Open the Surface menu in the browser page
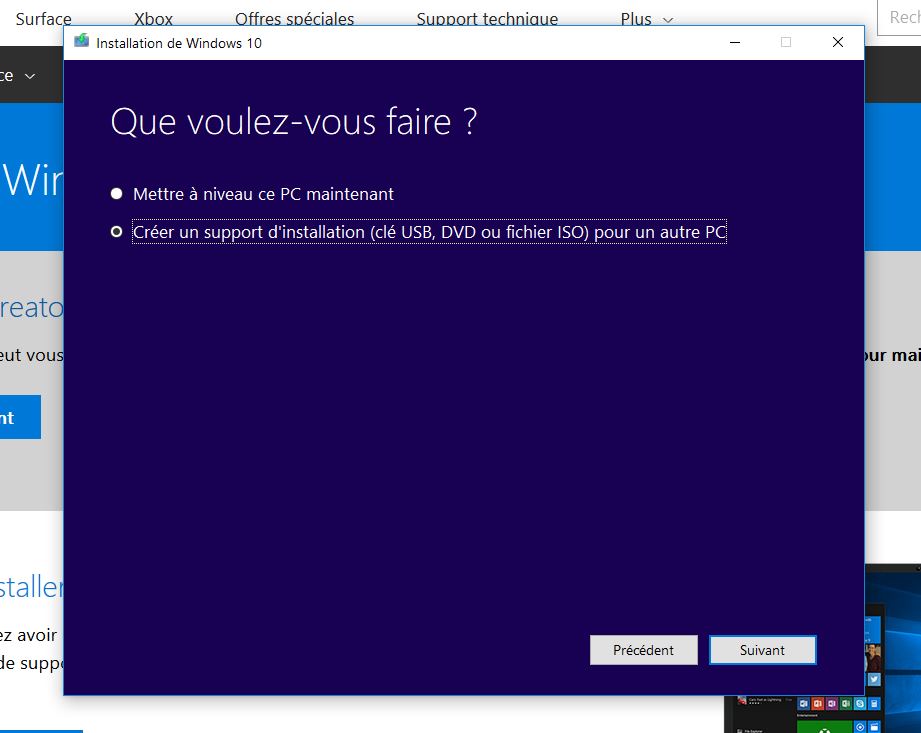This screenshot has height=733, width=921. 43,19
